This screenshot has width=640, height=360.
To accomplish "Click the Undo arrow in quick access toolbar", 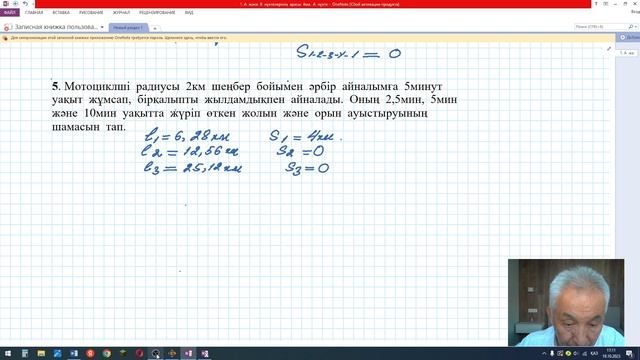I will point(25,4).
